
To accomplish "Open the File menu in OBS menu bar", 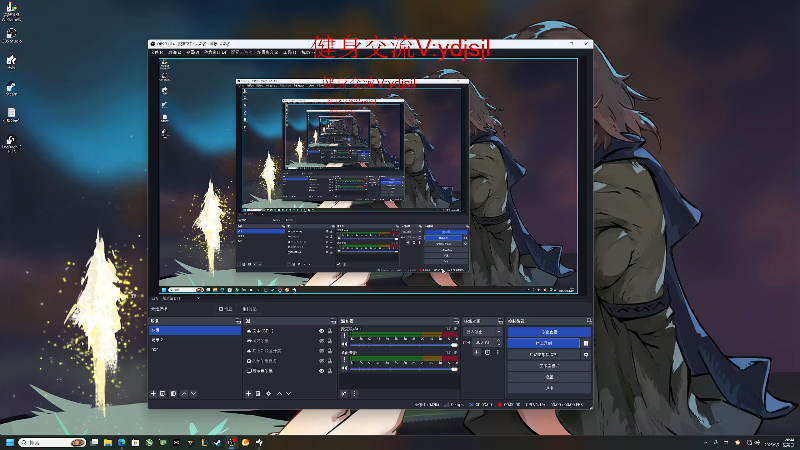I will point(157,53).
